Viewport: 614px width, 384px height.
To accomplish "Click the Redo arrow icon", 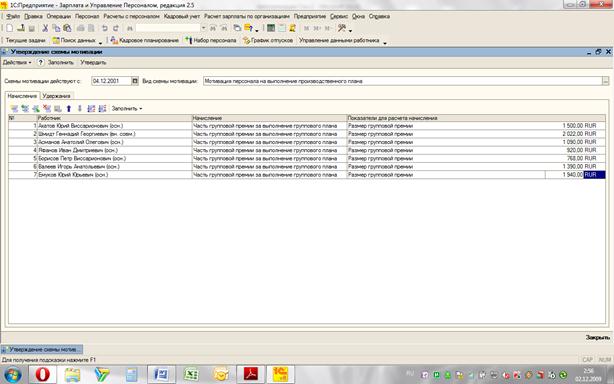I will point(116,28).
